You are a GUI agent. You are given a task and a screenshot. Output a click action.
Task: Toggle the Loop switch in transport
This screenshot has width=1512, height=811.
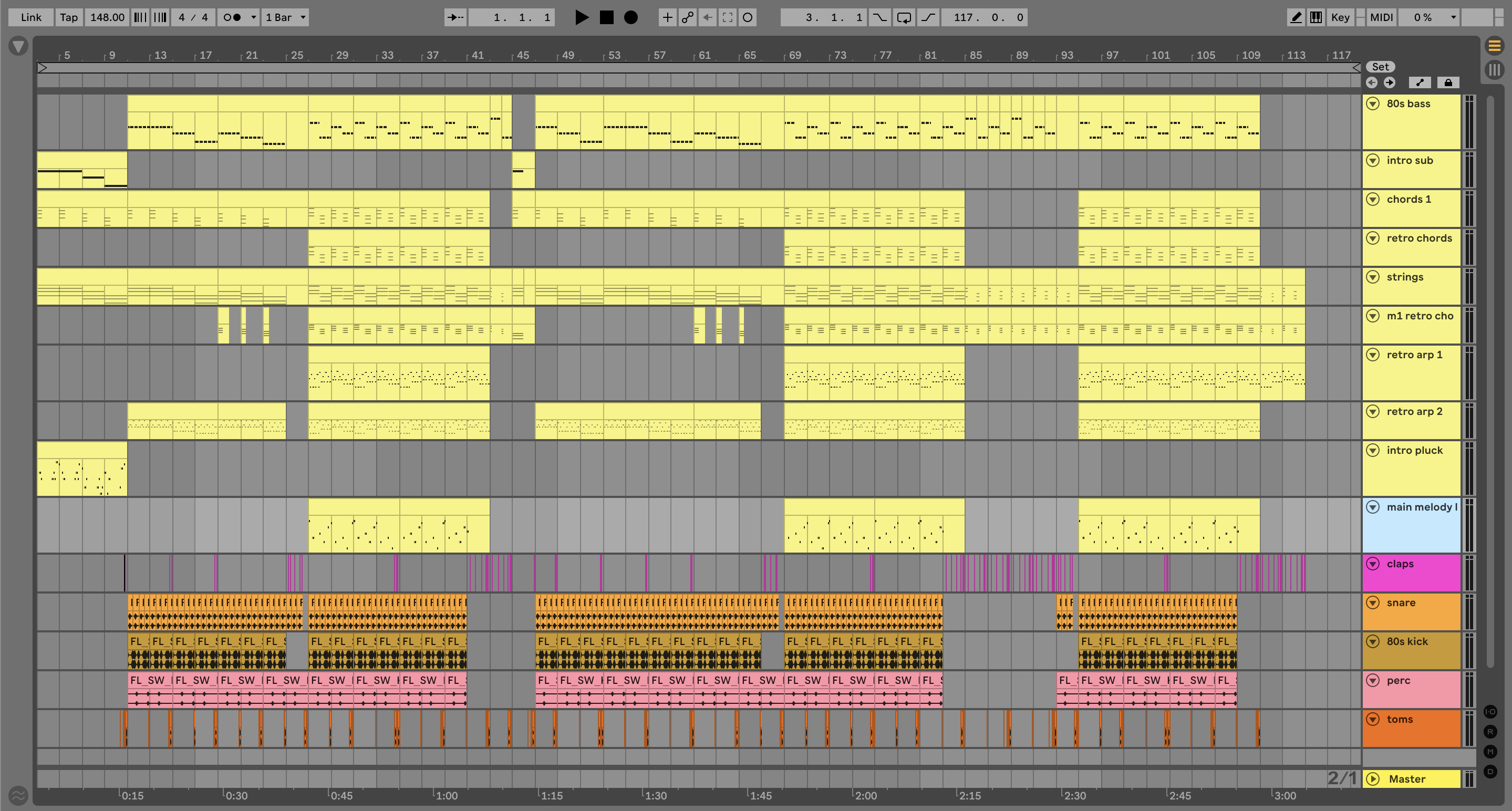tap(904, 18)
